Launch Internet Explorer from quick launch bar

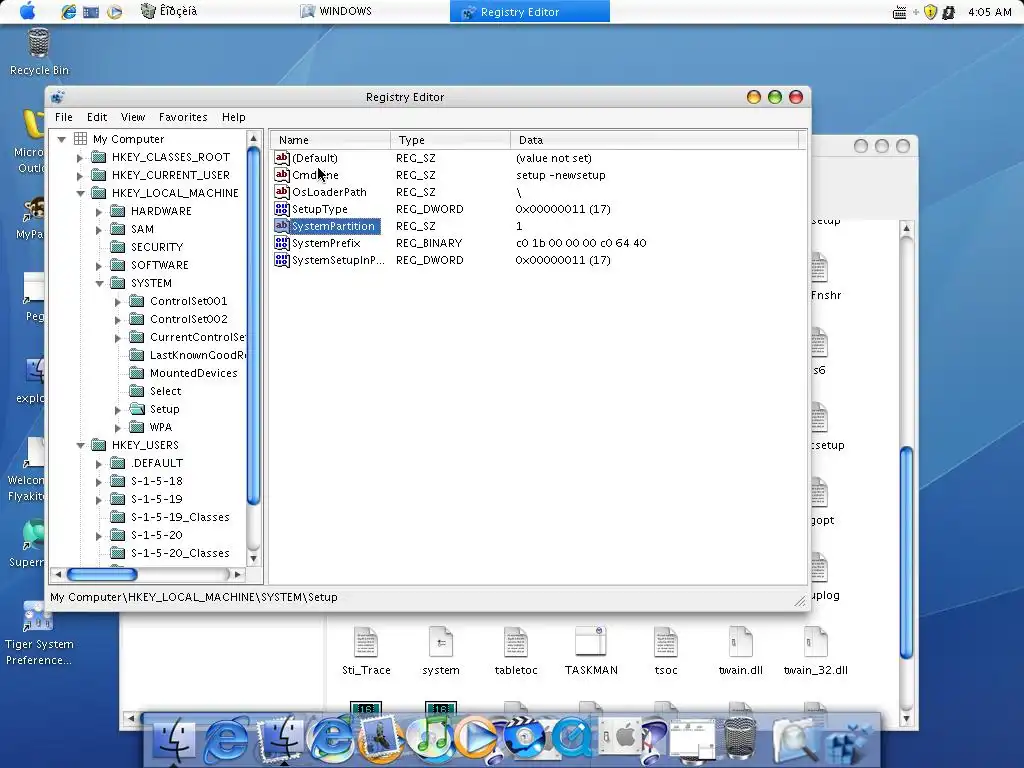tap(69, 11)
